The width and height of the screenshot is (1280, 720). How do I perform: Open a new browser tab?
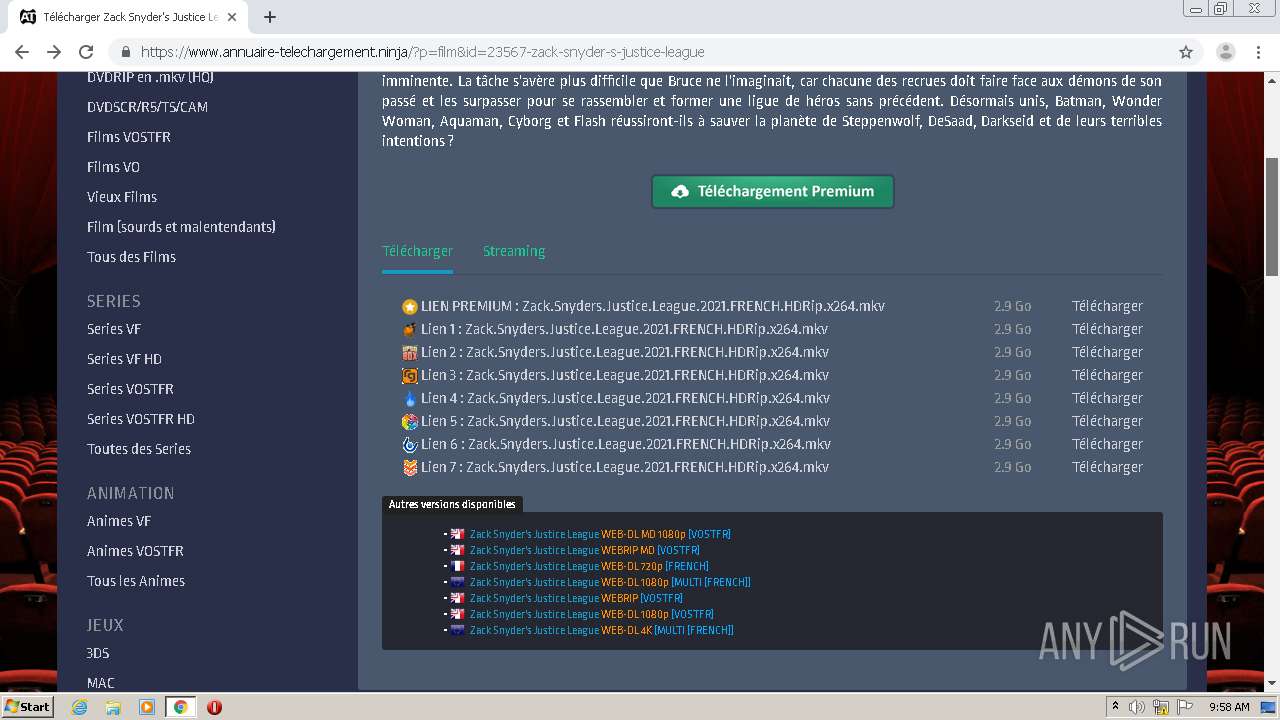(269, 17)
